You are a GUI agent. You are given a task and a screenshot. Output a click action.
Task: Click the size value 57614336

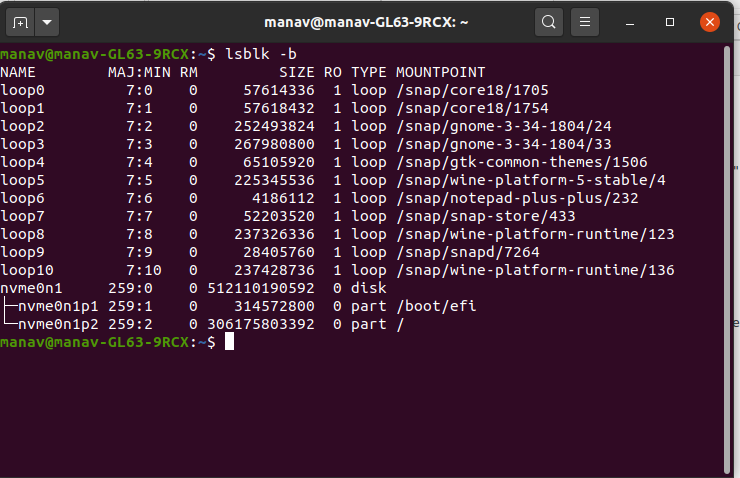pyautogui.click(x=278, y=90)
